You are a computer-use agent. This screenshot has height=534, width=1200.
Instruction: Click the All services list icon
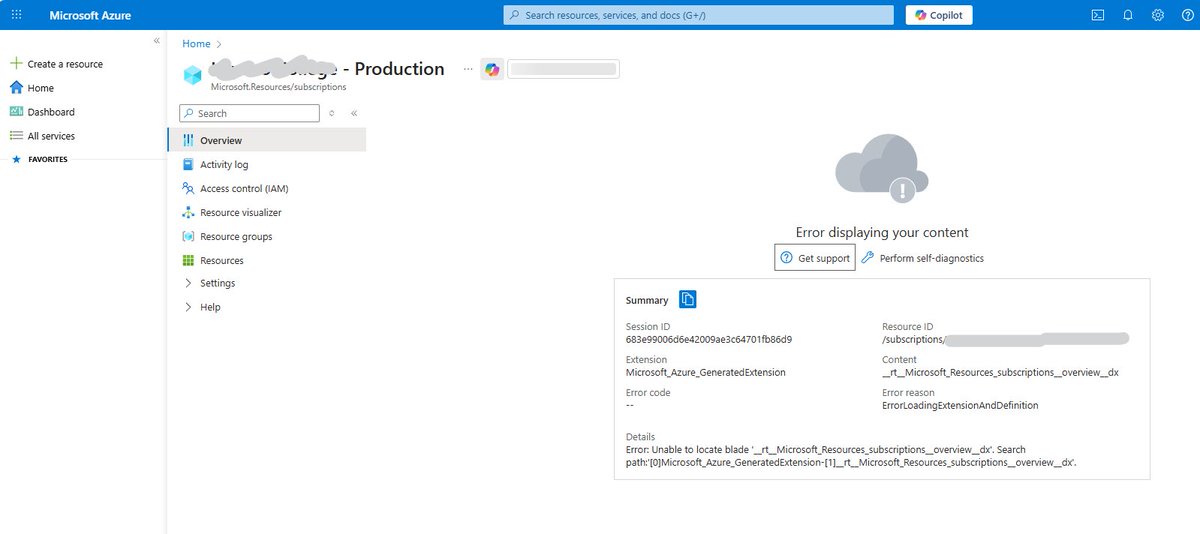point(16,136)
